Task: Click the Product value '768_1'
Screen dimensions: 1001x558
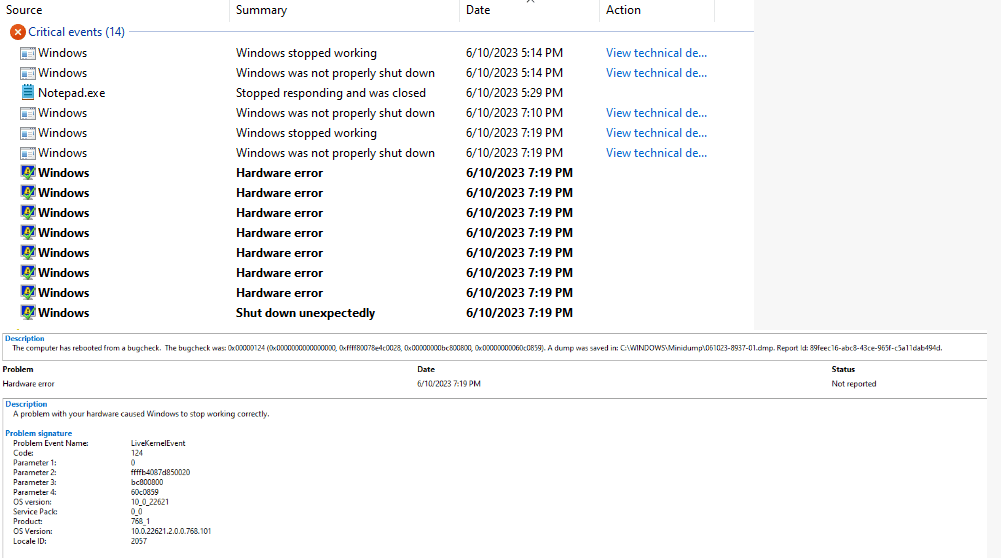Action: pyautogui.click(x=140, y=521)
